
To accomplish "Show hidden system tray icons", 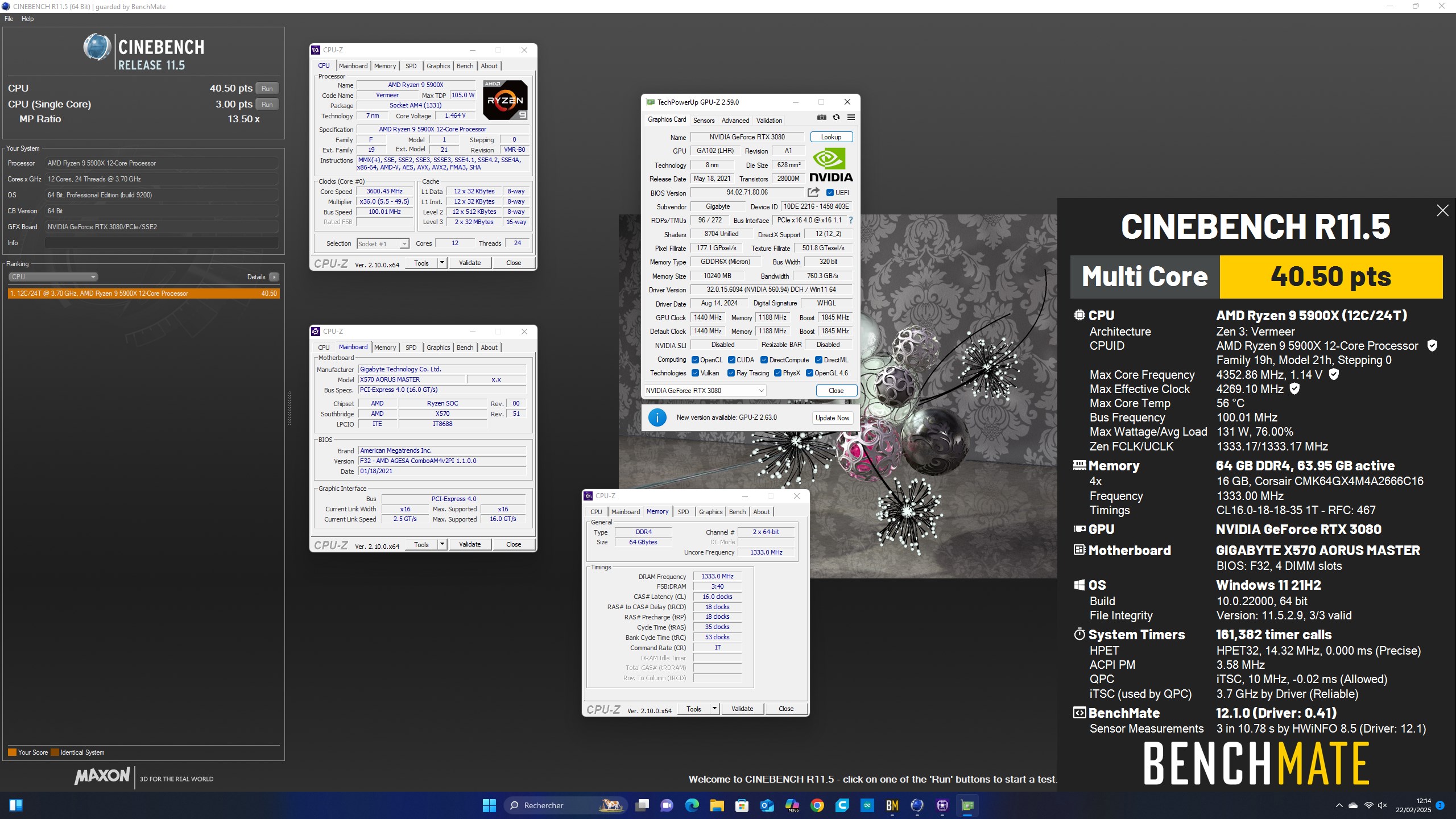I will pyautogui.click(x=1339, y=805).
